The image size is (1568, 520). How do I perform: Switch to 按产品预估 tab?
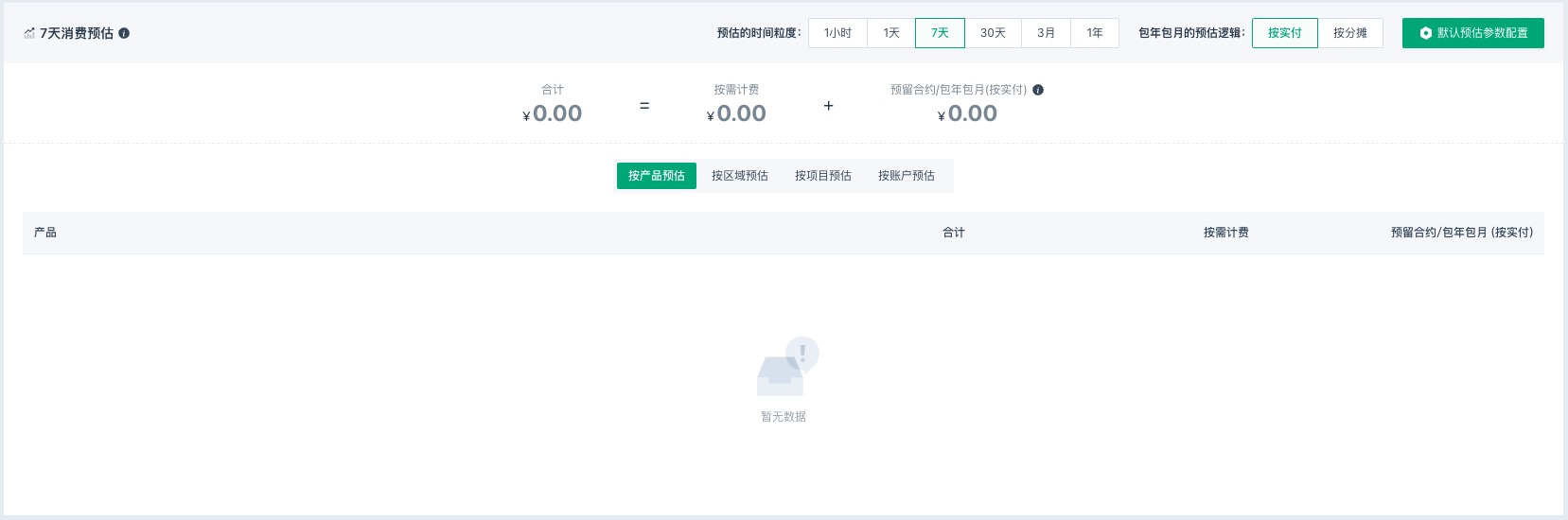pyautogui.click(x=656, y=176)
